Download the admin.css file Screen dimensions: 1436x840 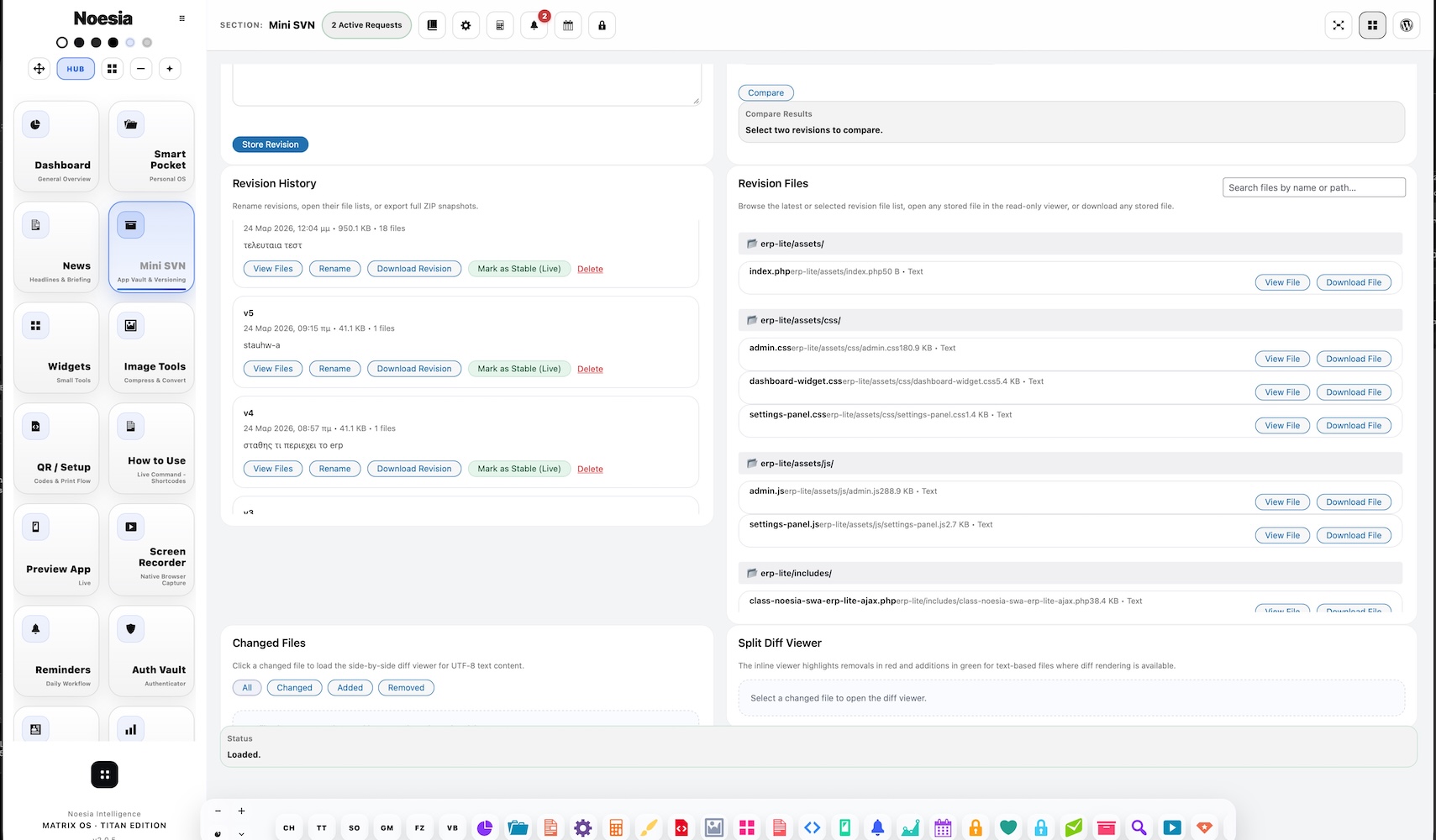[x=1354, y=359]
